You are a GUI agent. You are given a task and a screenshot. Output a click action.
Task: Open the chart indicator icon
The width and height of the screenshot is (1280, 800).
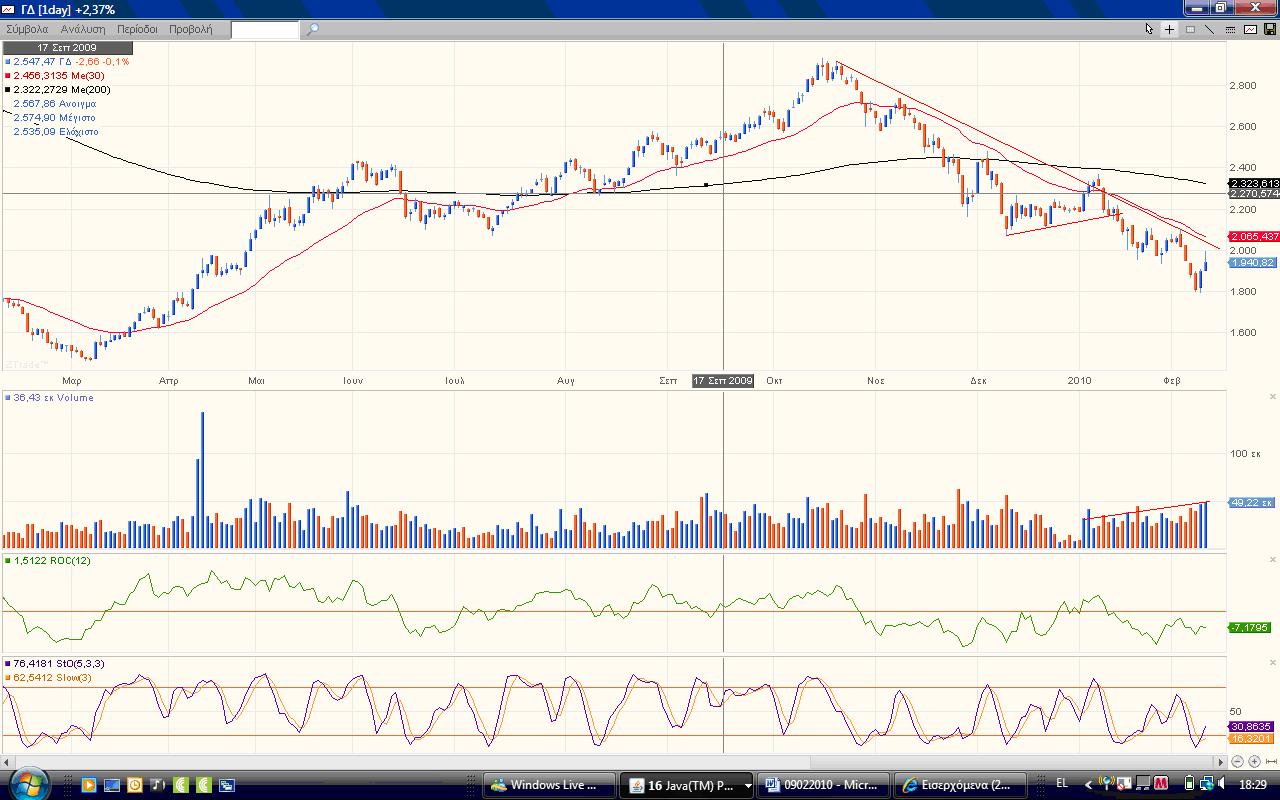point(1250,30)
